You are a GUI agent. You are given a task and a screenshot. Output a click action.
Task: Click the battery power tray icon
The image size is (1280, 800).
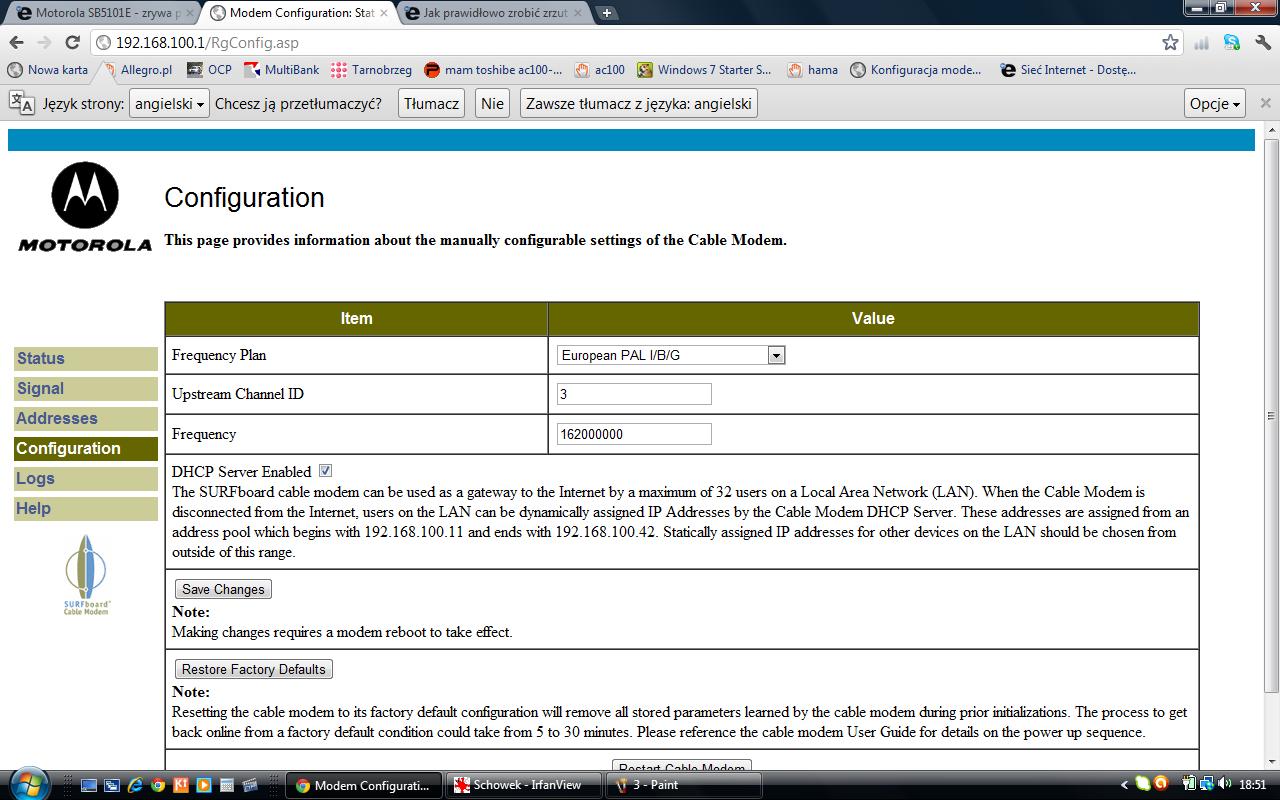coord(1190,785)
